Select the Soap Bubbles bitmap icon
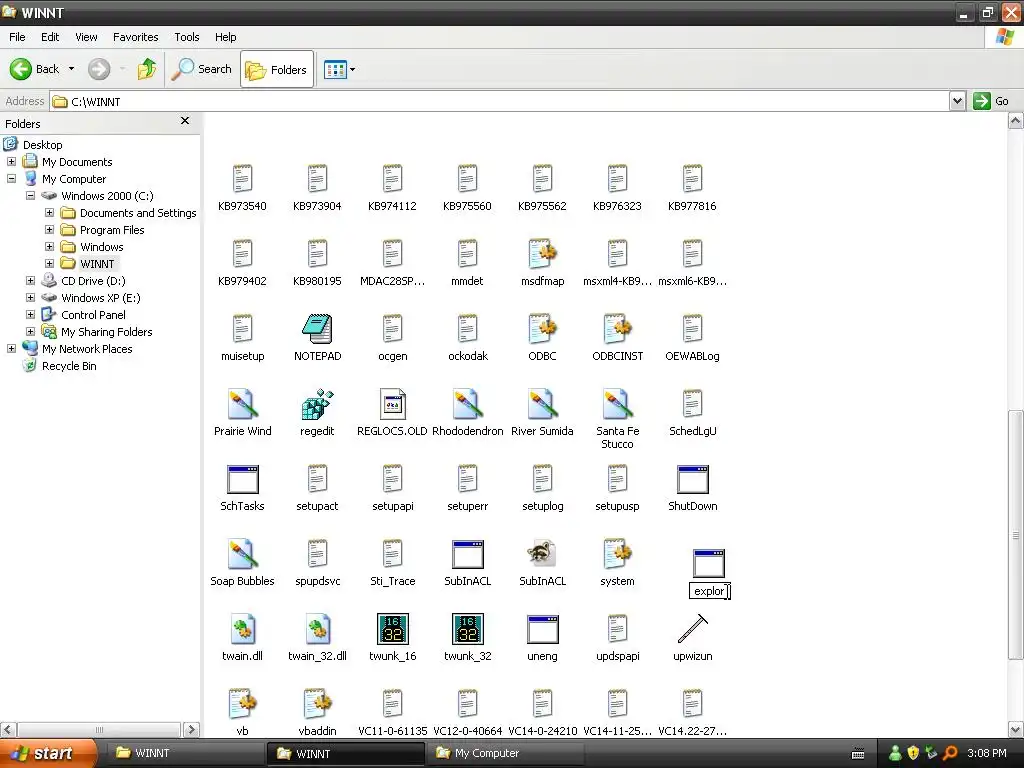 [242, 554]
